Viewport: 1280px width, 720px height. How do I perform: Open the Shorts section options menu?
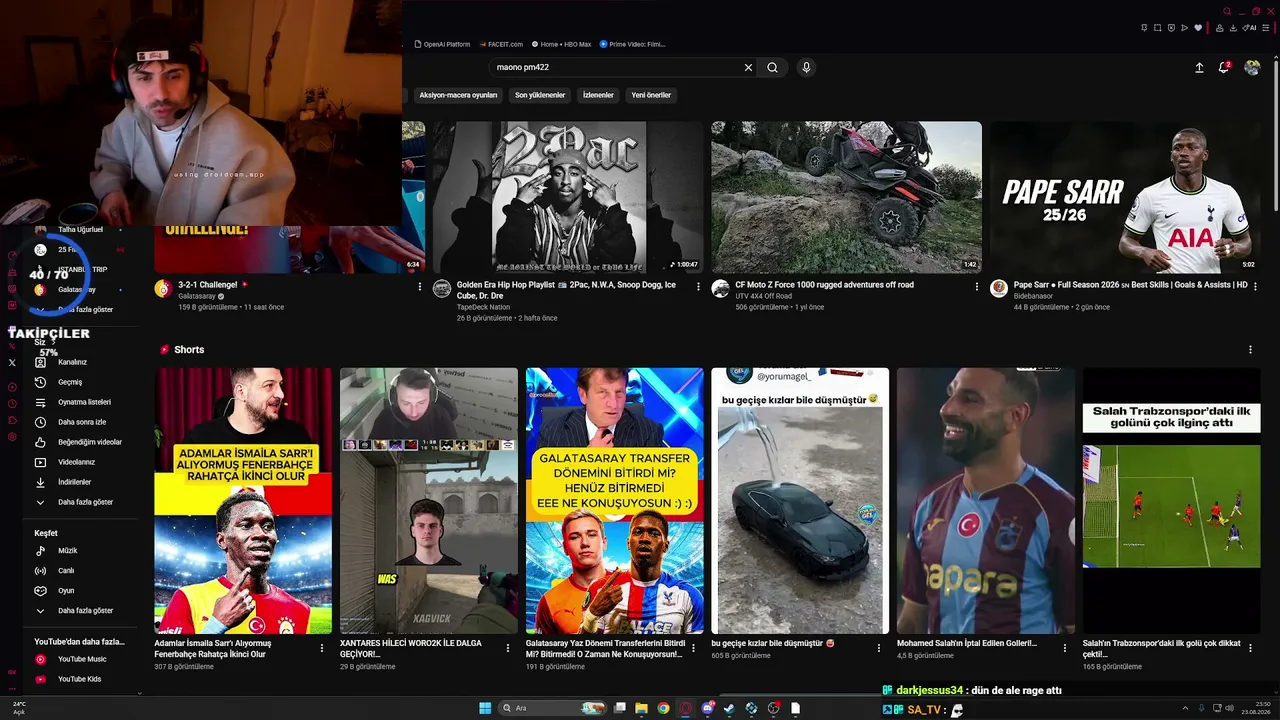tap(1250, 350)
